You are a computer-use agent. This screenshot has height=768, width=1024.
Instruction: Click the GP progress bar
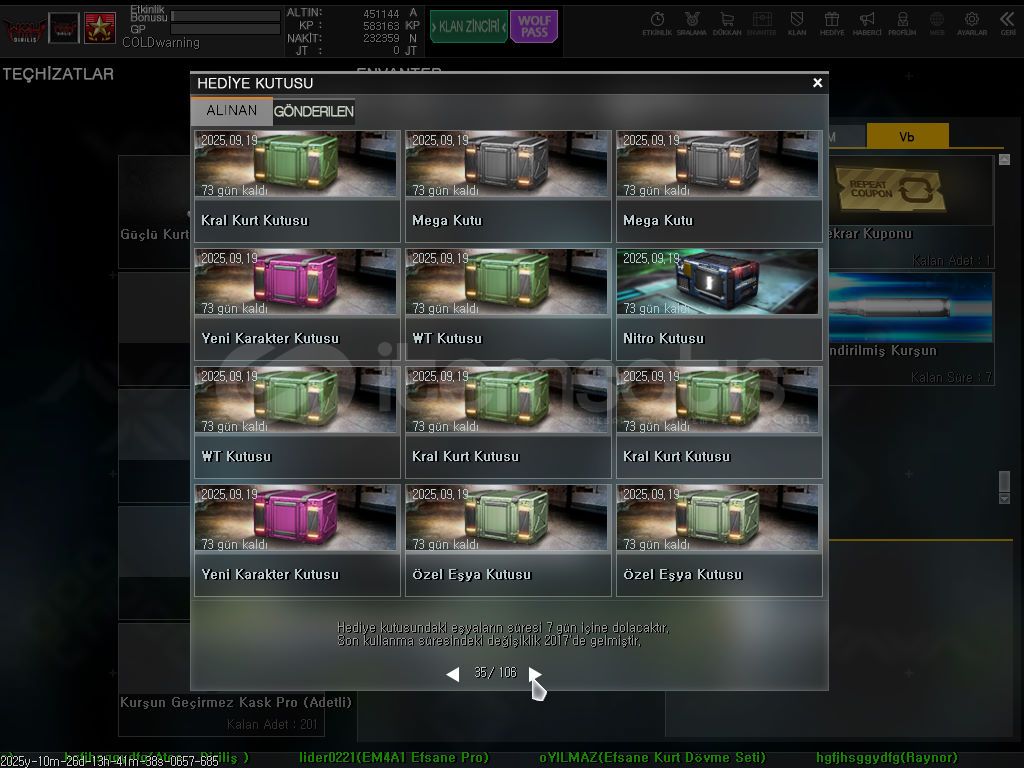point(225,29)
